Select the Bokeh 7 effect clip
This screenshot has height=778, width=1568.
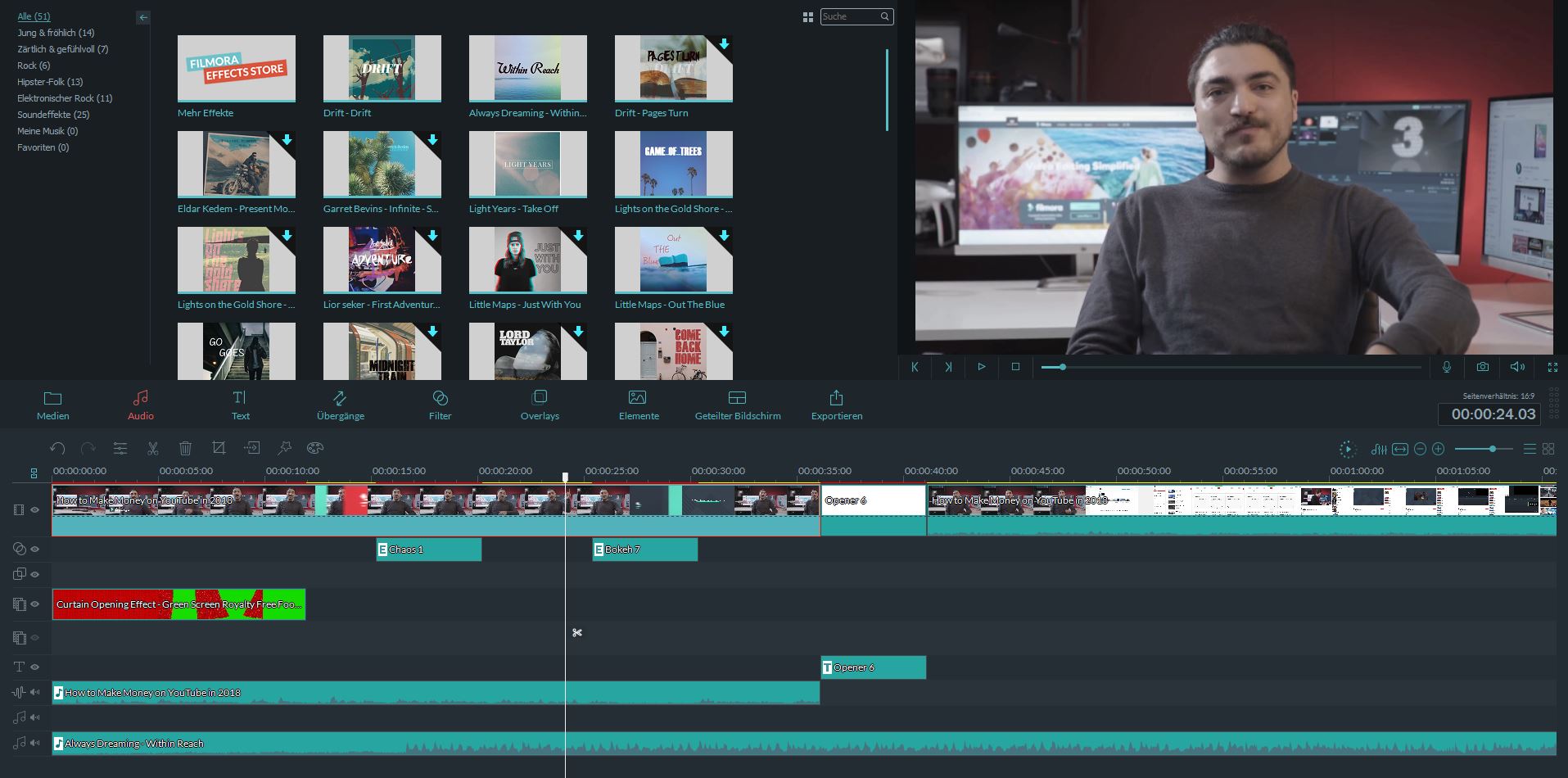pyautogui.click(x=645, y=550)
